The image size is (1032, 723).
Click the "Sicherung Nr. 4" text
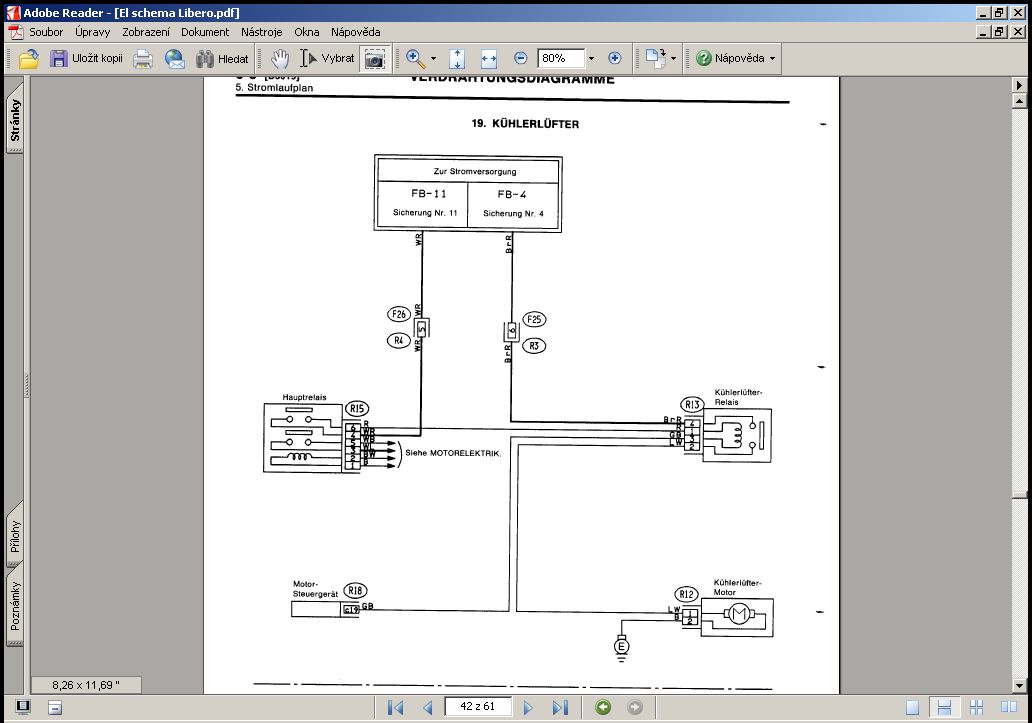coord(513,213)
